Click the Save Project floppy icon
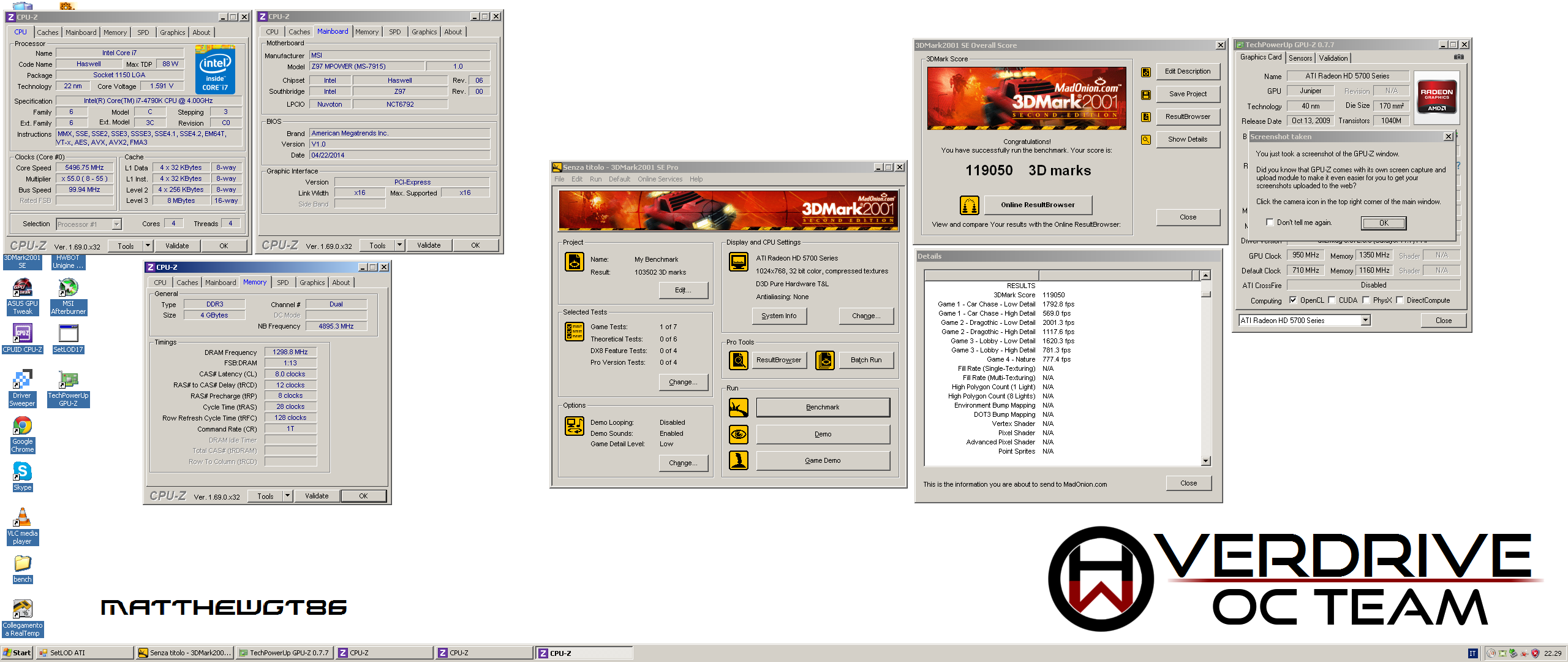Viewport: 1568px width, 662px height. tap(1146, 94)
